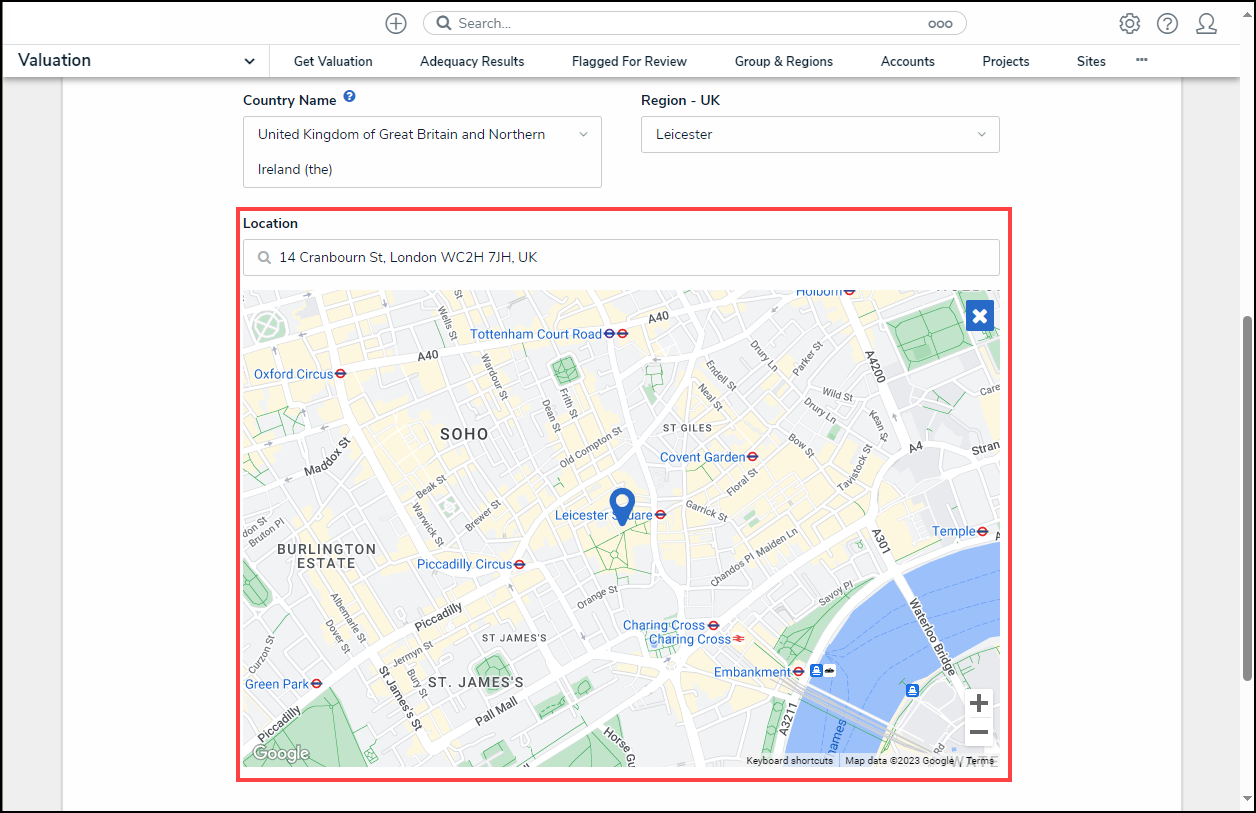Close the map with the blue X
The height and width of the screenshot is (813, 1256).
[x=980, y=316]
